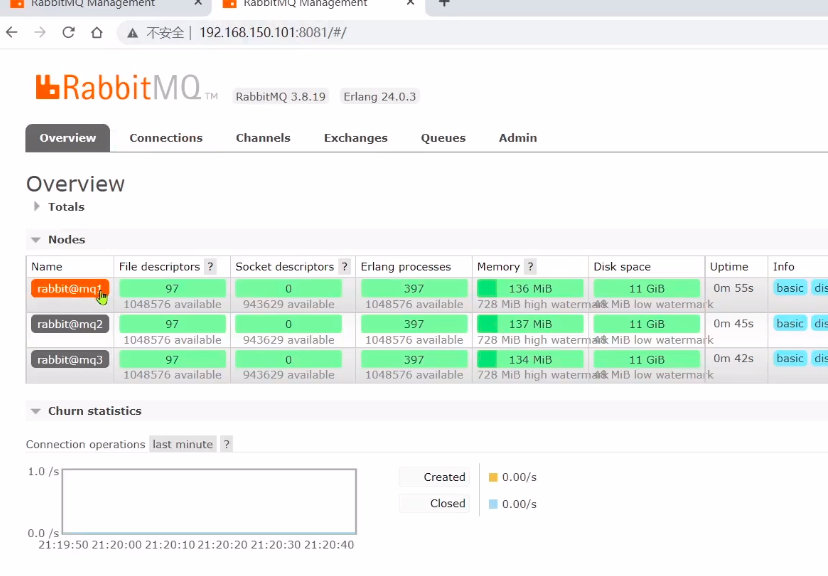Click the Erlang 24.0.3 version badge
The image size is (828, 576).
[380, 97]
